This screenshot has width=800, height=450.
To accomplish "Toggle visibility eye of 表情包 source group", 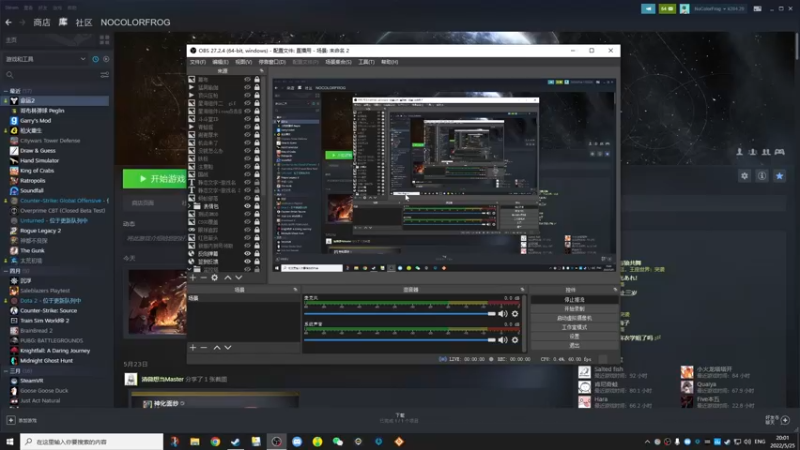I will (x=247, y=206).
